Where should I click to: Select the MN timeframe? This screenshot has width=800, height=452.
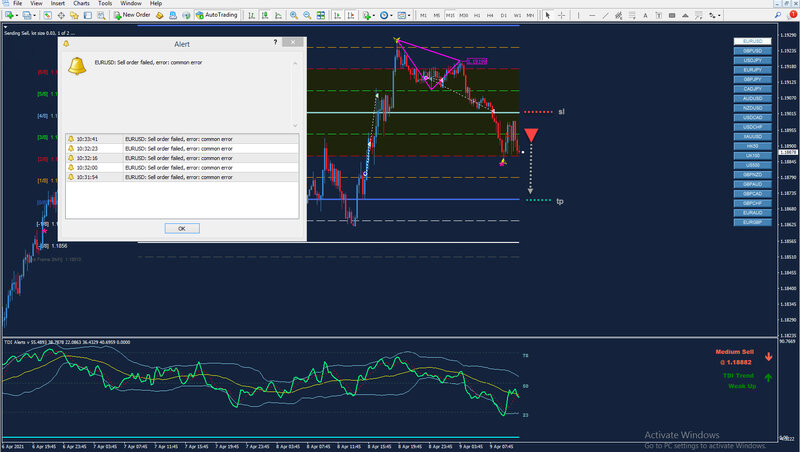point(530,15)
